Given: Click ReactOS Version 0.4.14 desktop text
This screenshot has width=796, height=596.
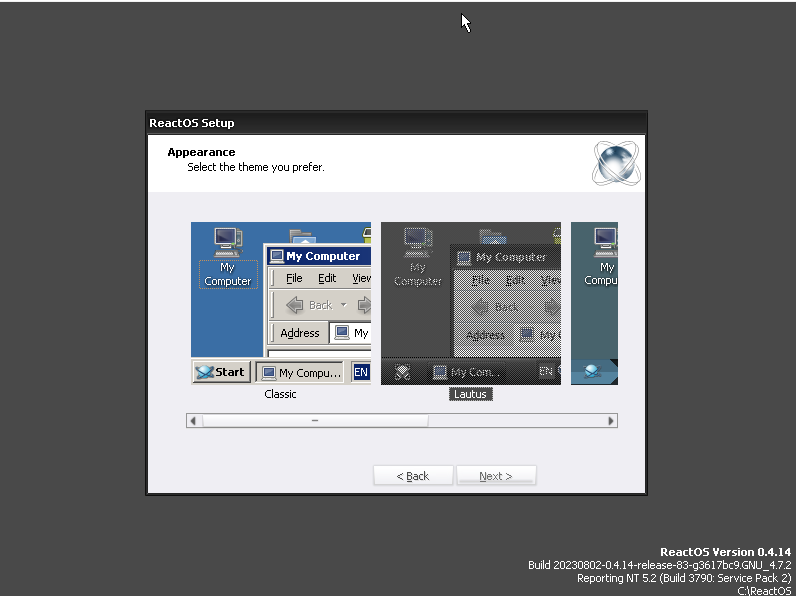Looking at the screenshot, I should point(725,552).
